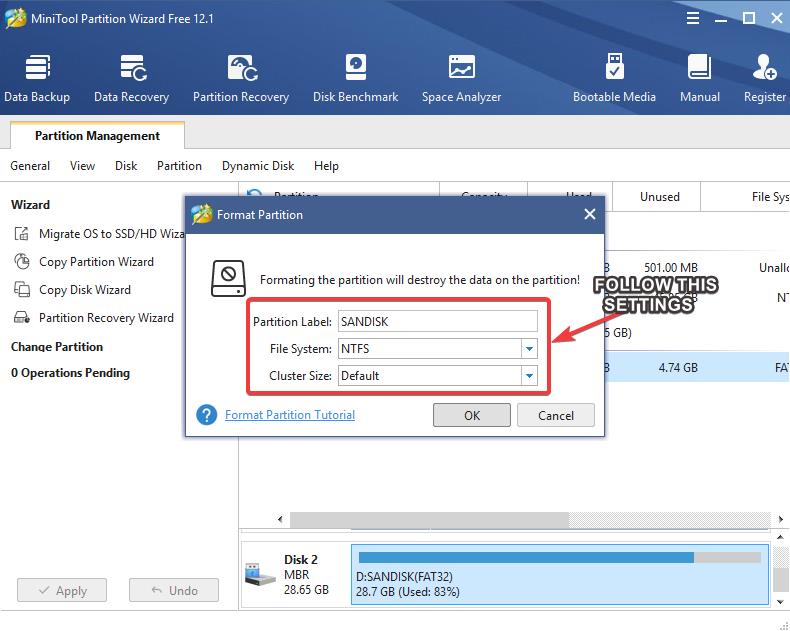This screenshot has height=631, width=790.
Task: Click the Disk 2 USB drive icon
Action: click(259, 575)
